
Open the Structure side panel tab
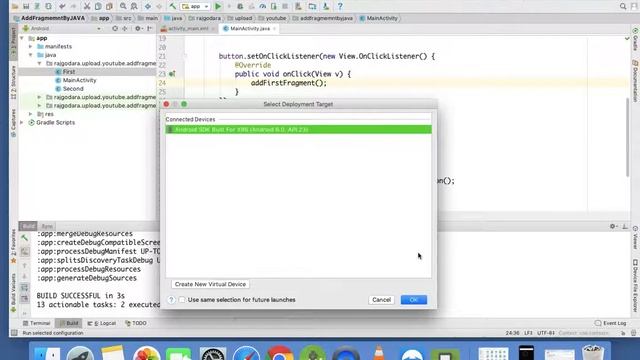click(13, 82)
